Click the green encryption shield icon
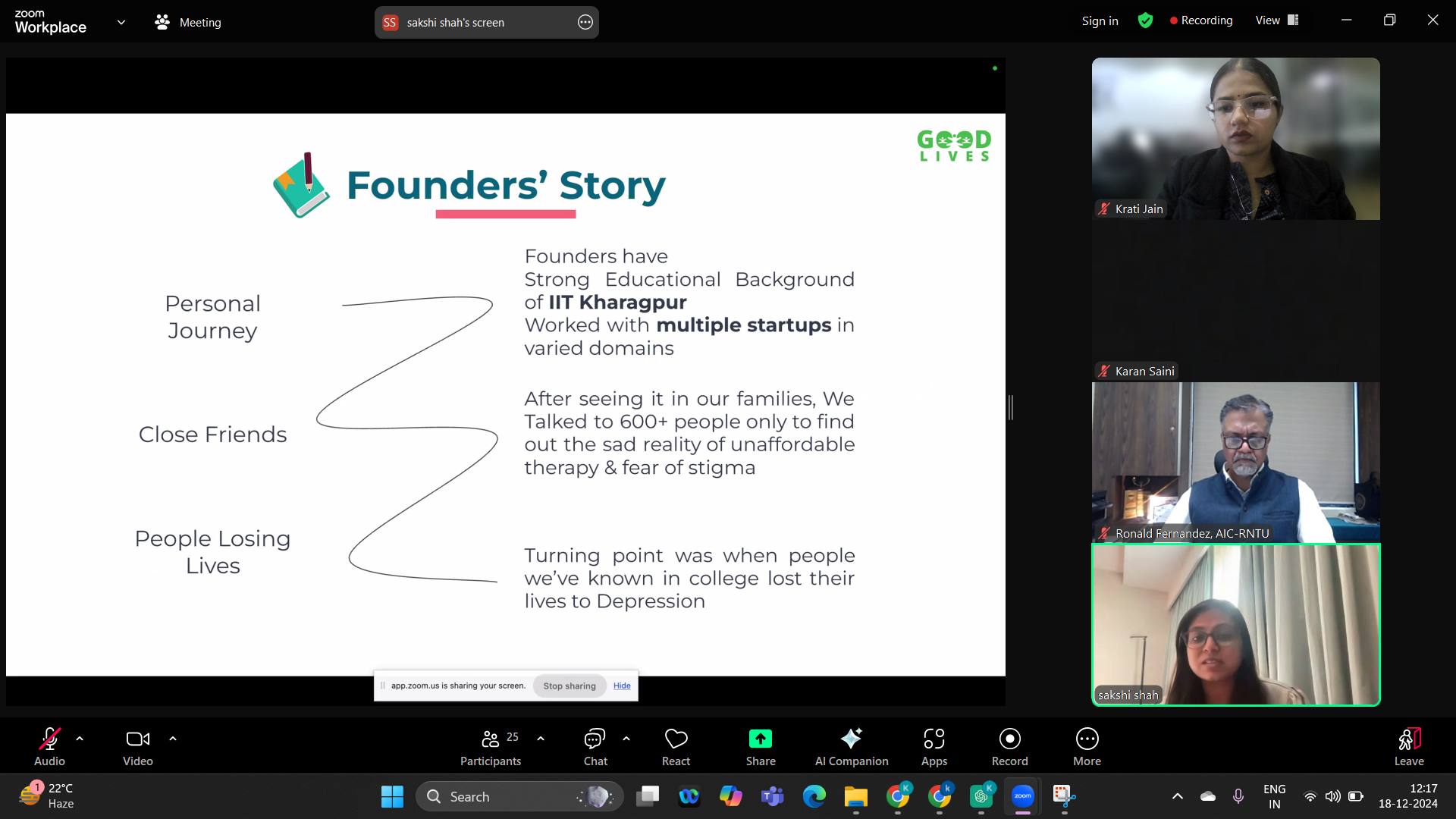The height and width of the screenshot is (819, 1456). click(1145, 21)
